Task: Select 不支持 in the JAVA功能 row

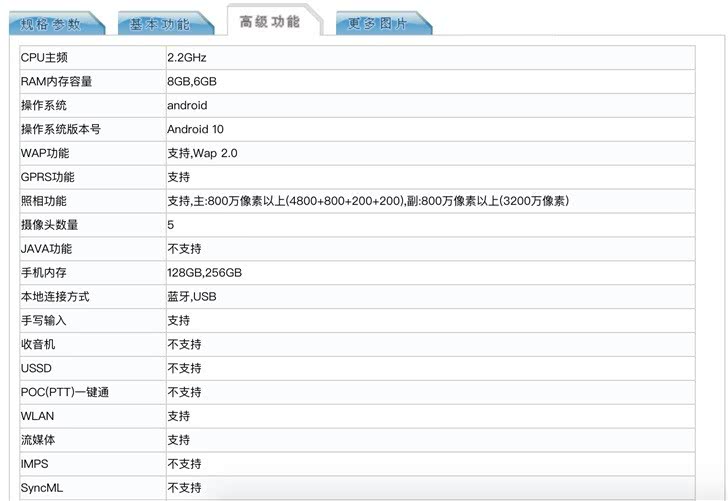Action: (x=184, y=249)
